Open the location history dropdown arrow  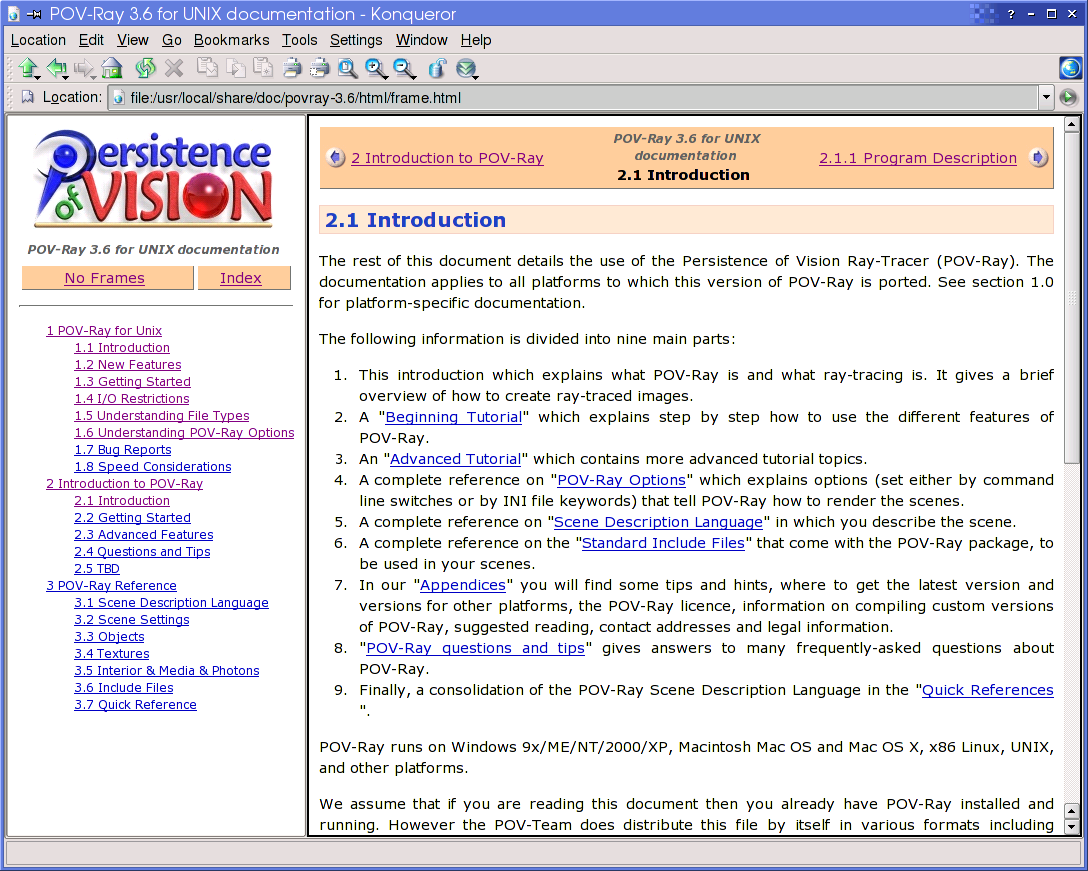point(1046,98)
